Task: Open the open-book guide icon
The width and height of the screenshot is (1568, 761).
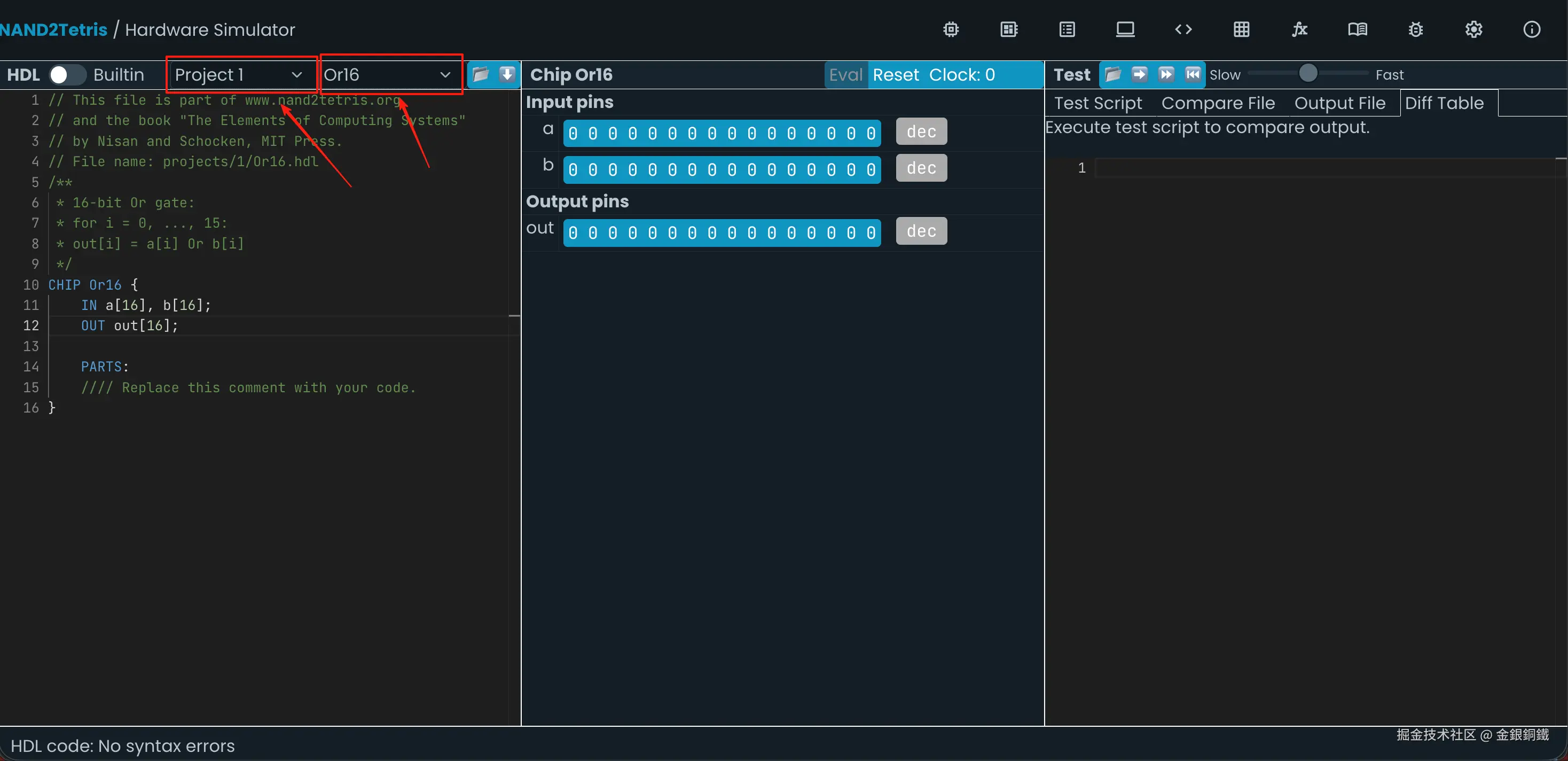Action: coord(1358,29)
